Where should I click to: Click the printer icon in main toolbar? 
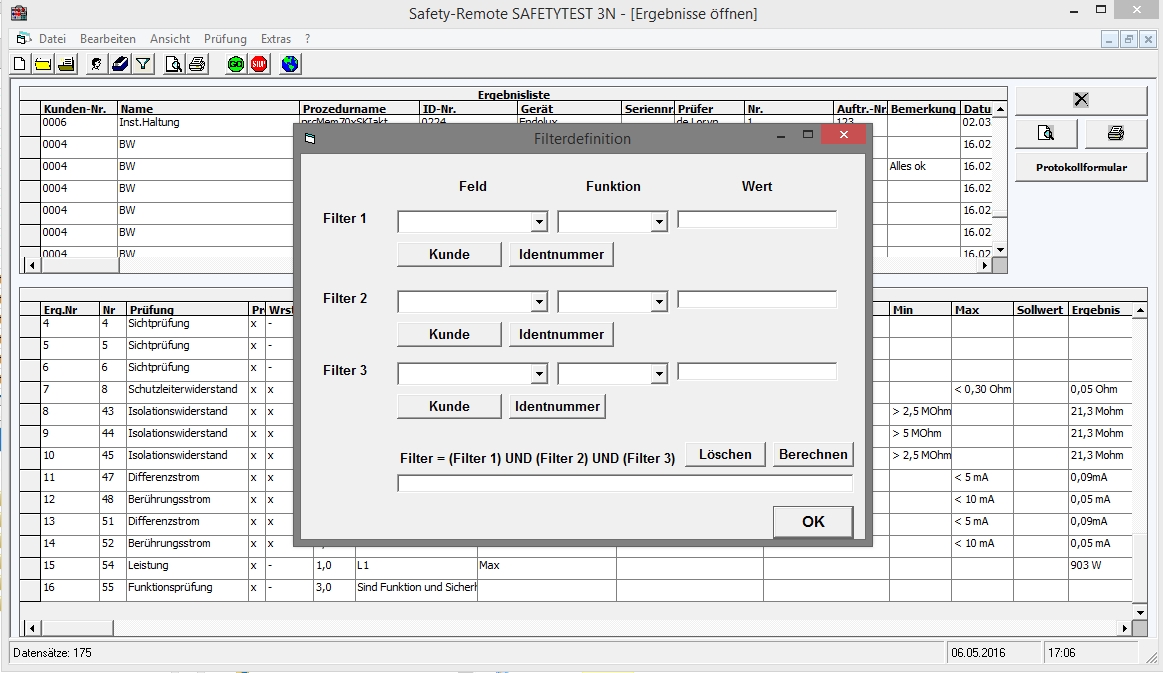coord(197,65)
